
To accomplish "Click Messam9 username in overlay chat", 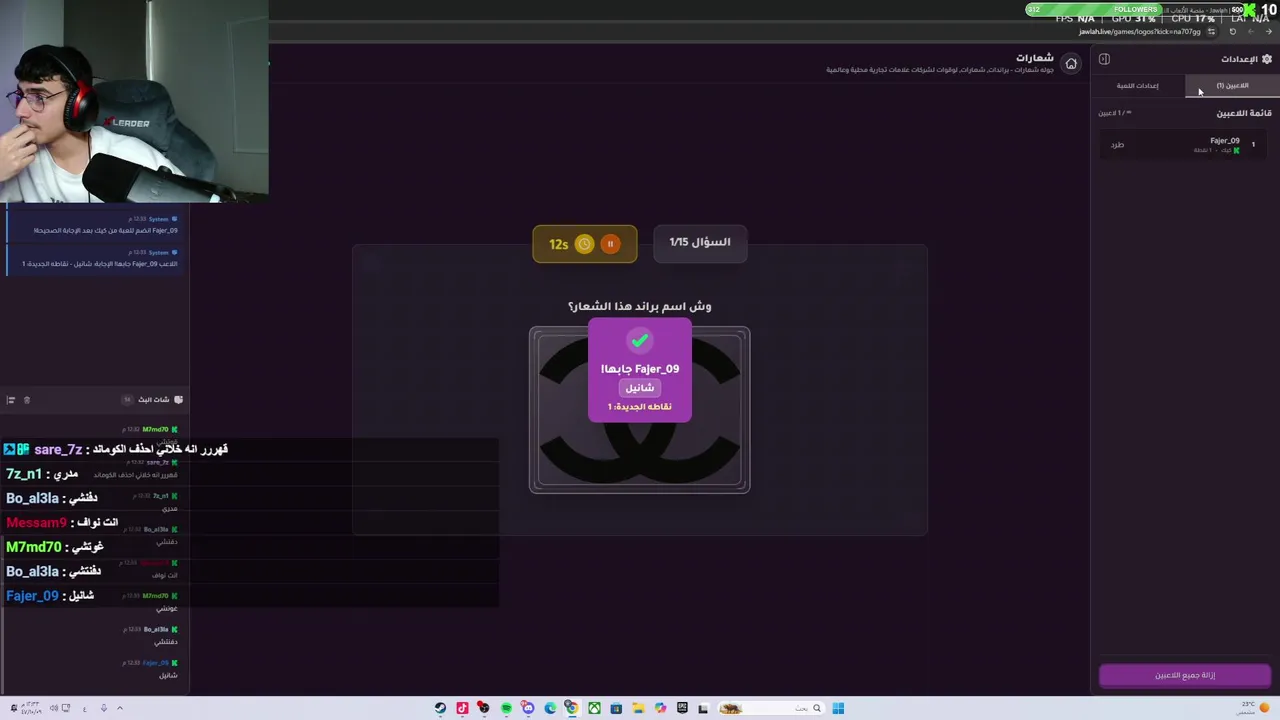I will pos(36,523).
